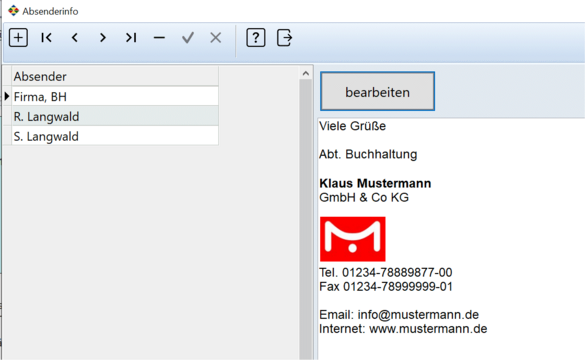Go to the previous record
This screenshot has width=585, height=360.
[75, 38]
